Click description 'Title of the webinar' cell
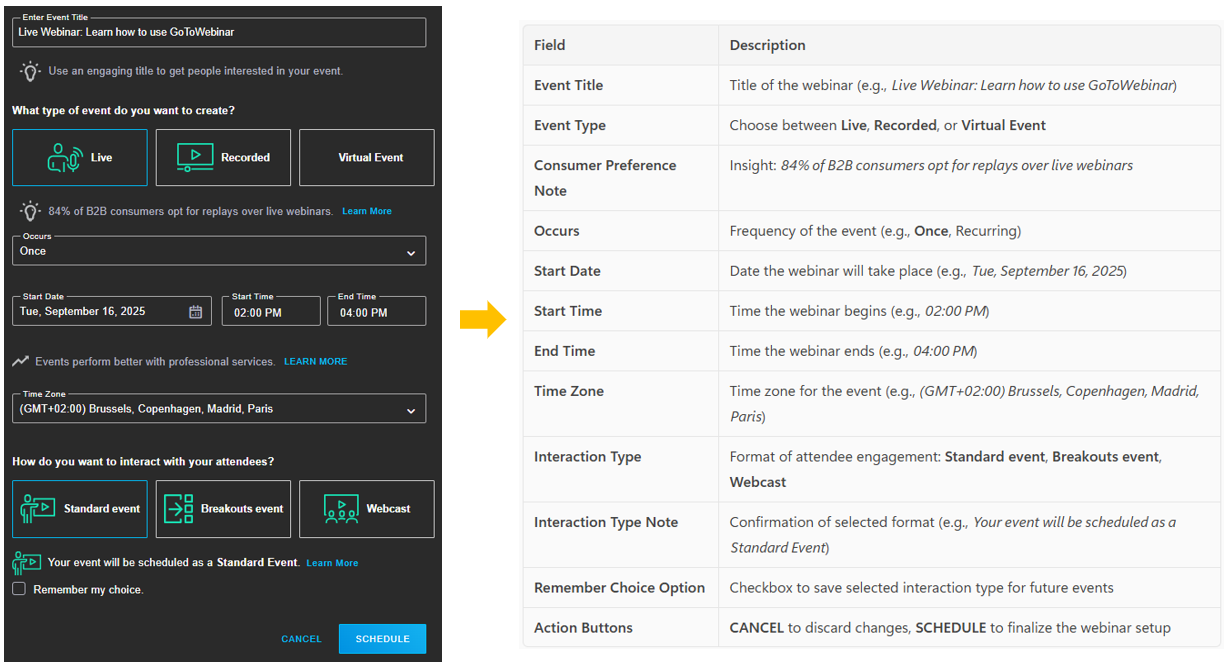Viewport: 1225px width, 664px height. 970,85
